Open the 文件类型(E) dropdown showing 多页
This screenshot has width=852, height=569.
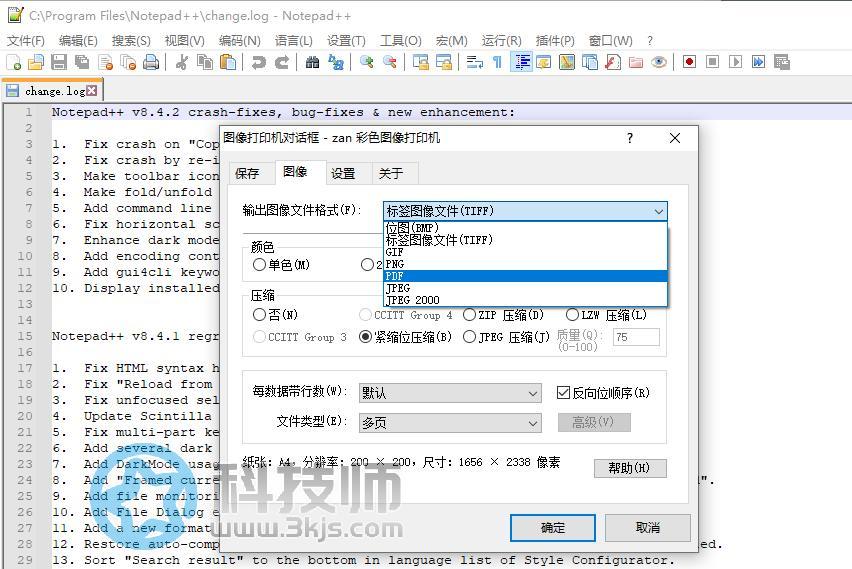tap(450, 422)
